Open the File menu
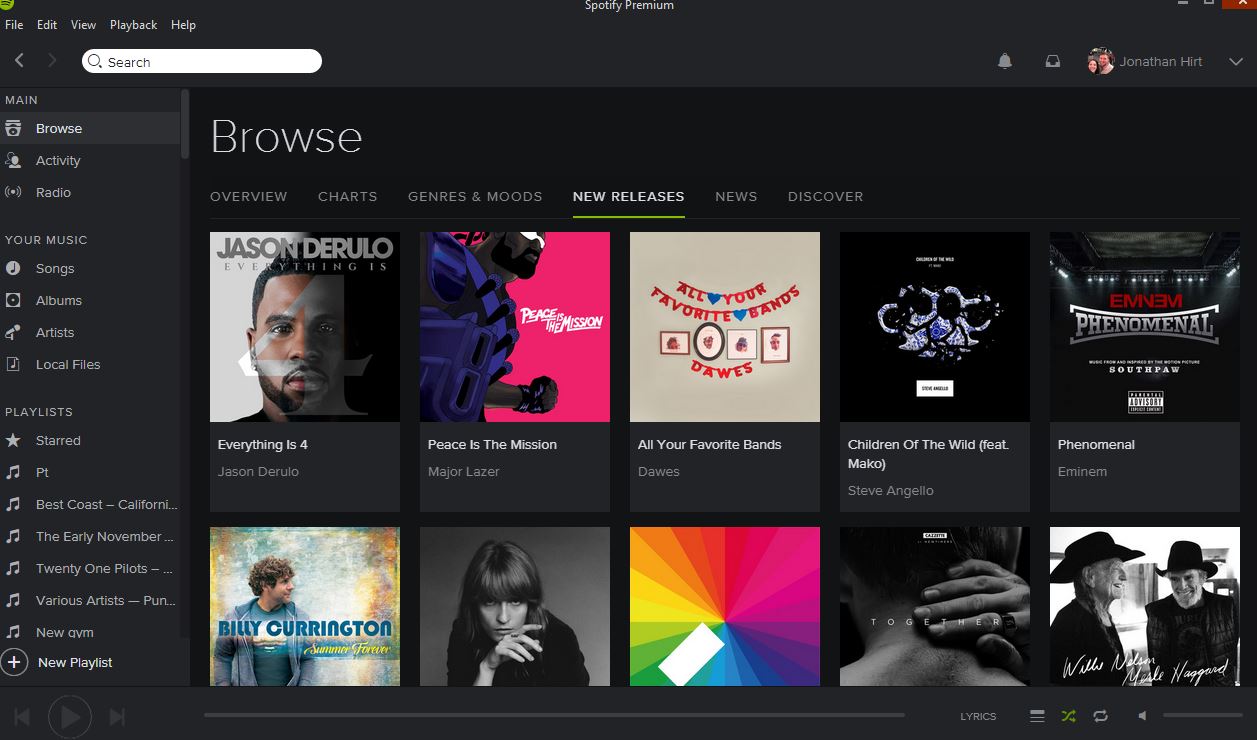The width and height of the screenshot is (1257, 740). coord(14,25)
